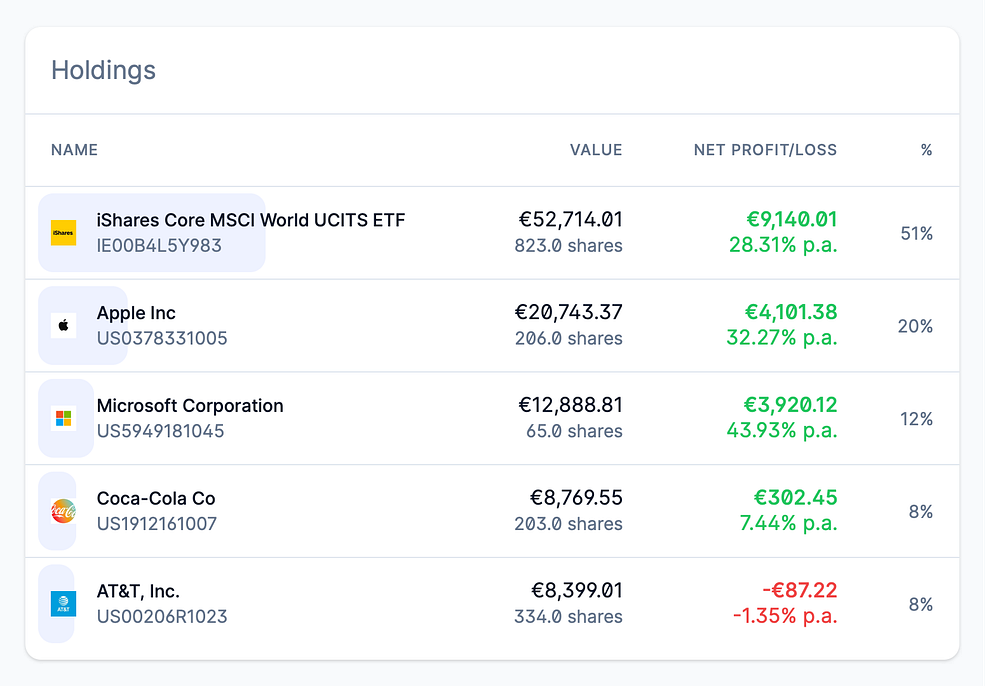1000x686 pixels.
Task: Open the Coca-Cola Co holding
Action: (x=156, y=498)
